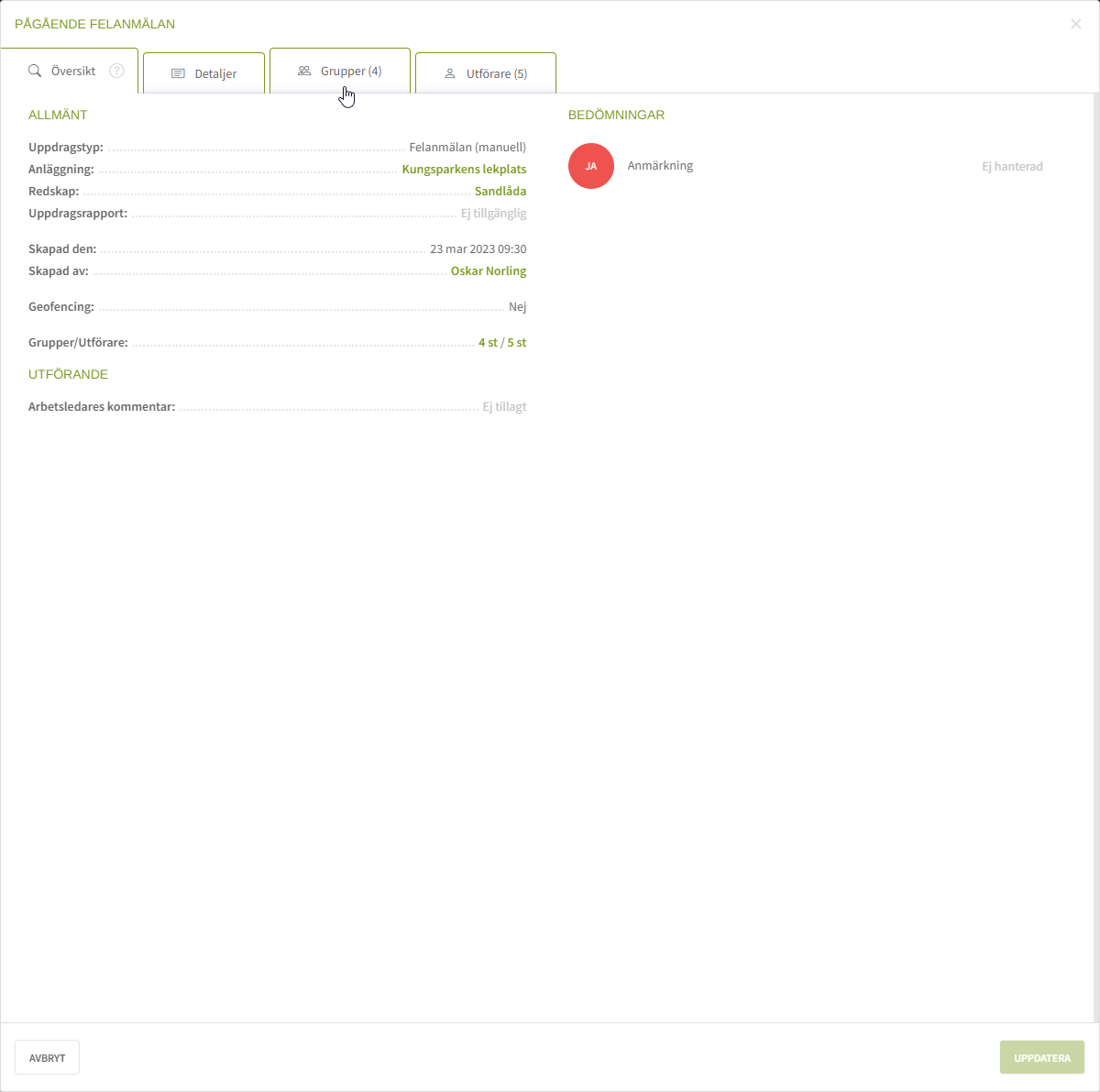The image size is (1100, 1092).
Task: Open the Grupper (4) tab
Action: (351, 71)
